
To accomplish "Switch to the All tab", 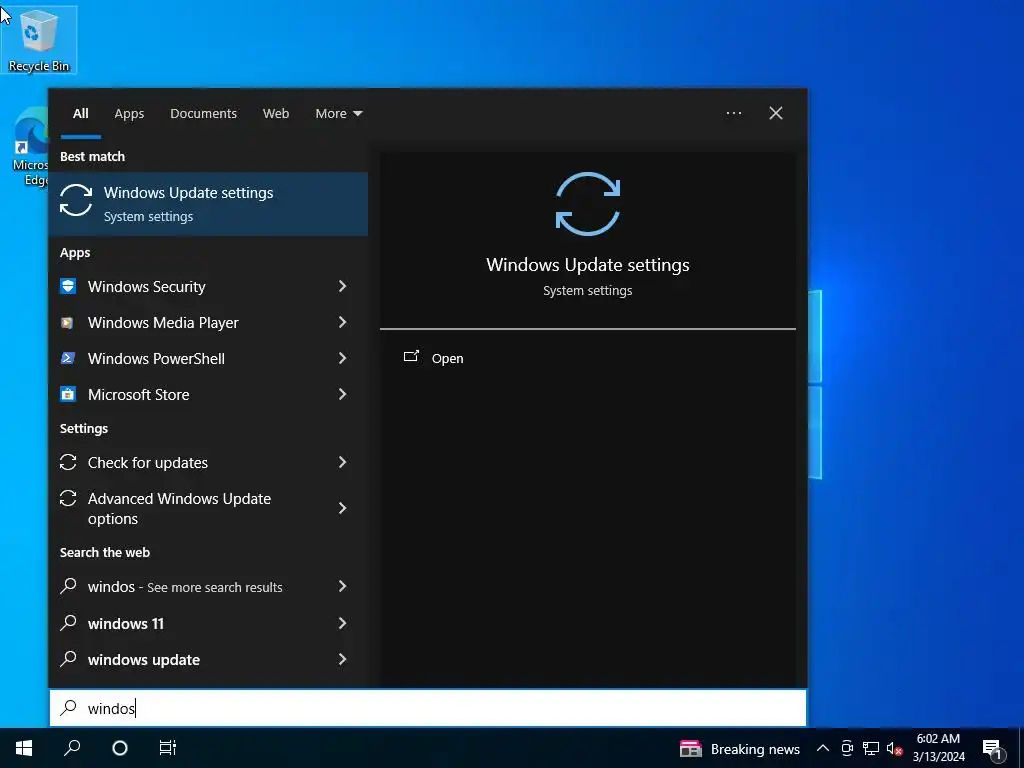I will [x=81, y=114].
